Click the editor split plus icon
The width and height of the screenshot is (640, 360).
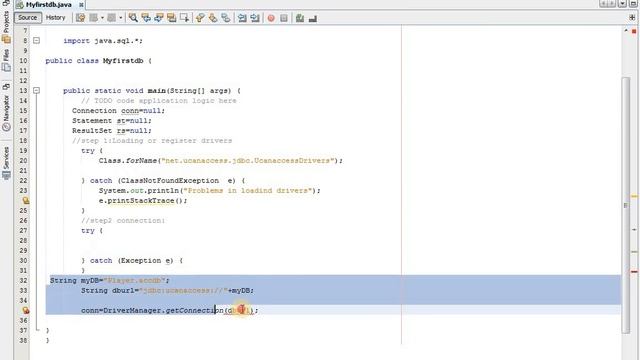pyautogui.click(x=632, y=18)
